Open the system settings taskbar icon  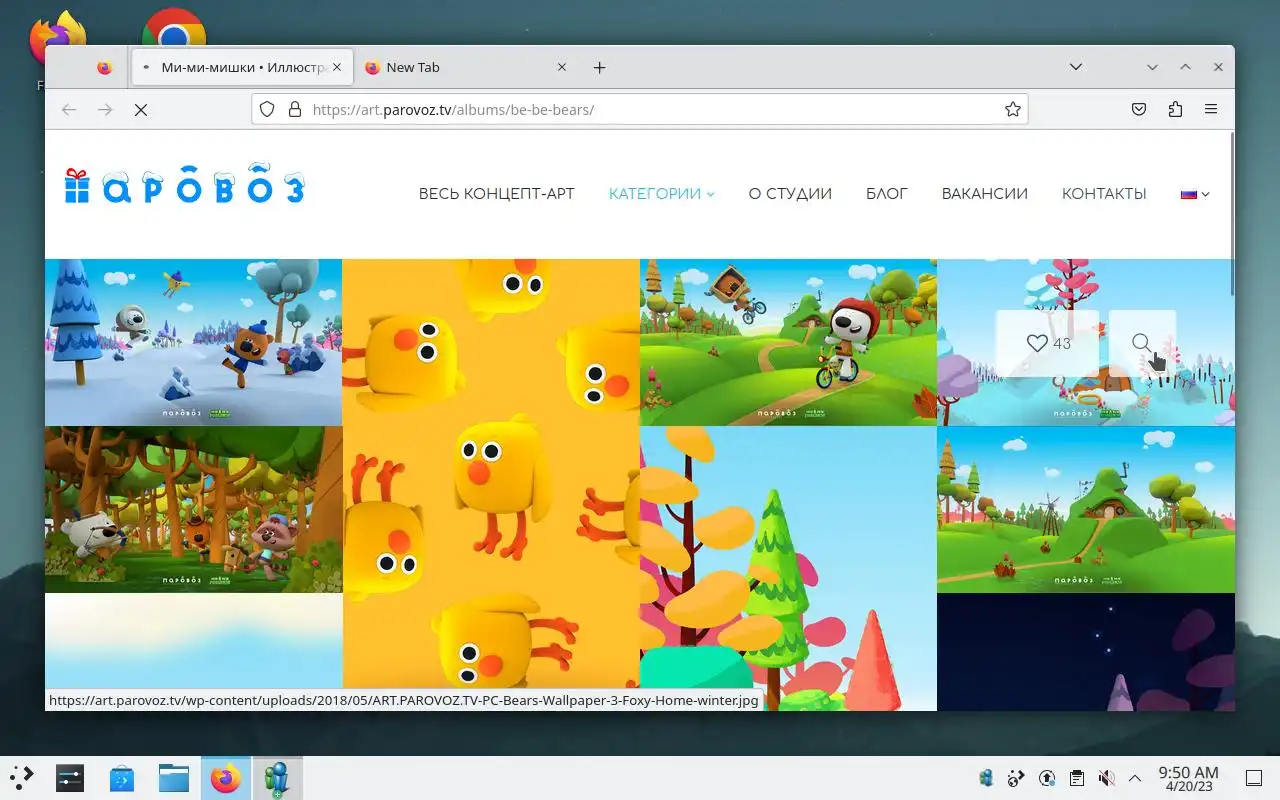[70, 777]
